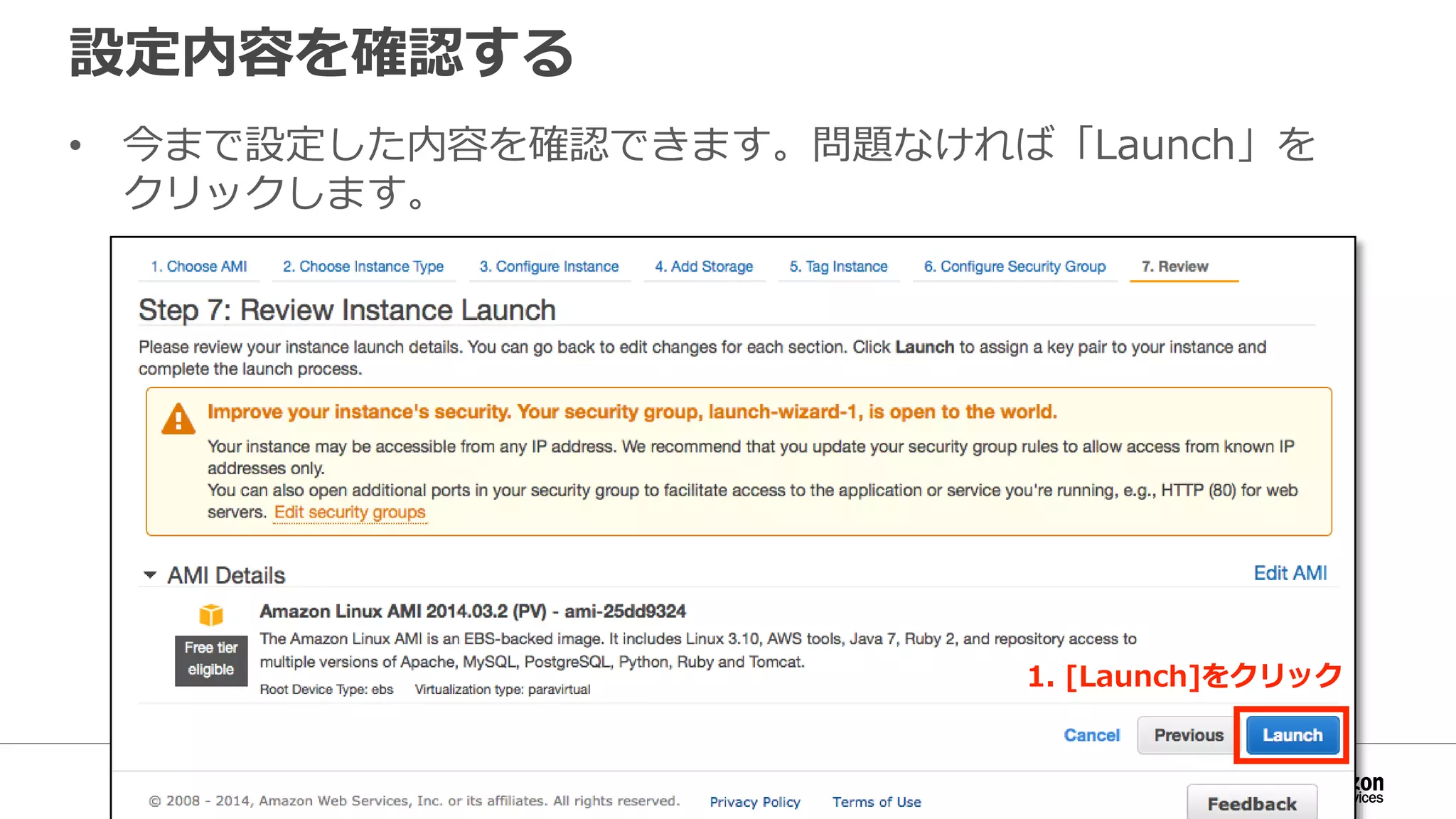Click the Cancel link
The height and width of the screenshot is (819, 1456).
point(1091,735)
